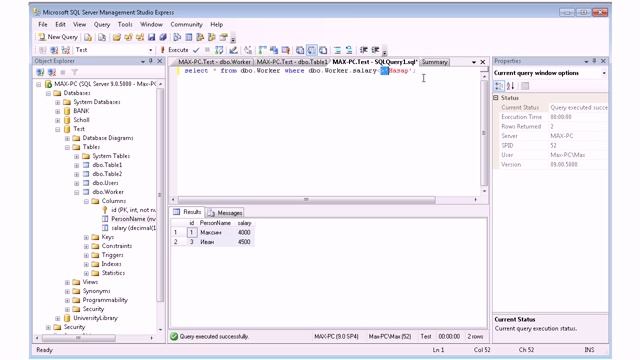Click the Максим PersonName cell
Image resolution: width=640 pixels, height=360 pixels.
[216, 233]
